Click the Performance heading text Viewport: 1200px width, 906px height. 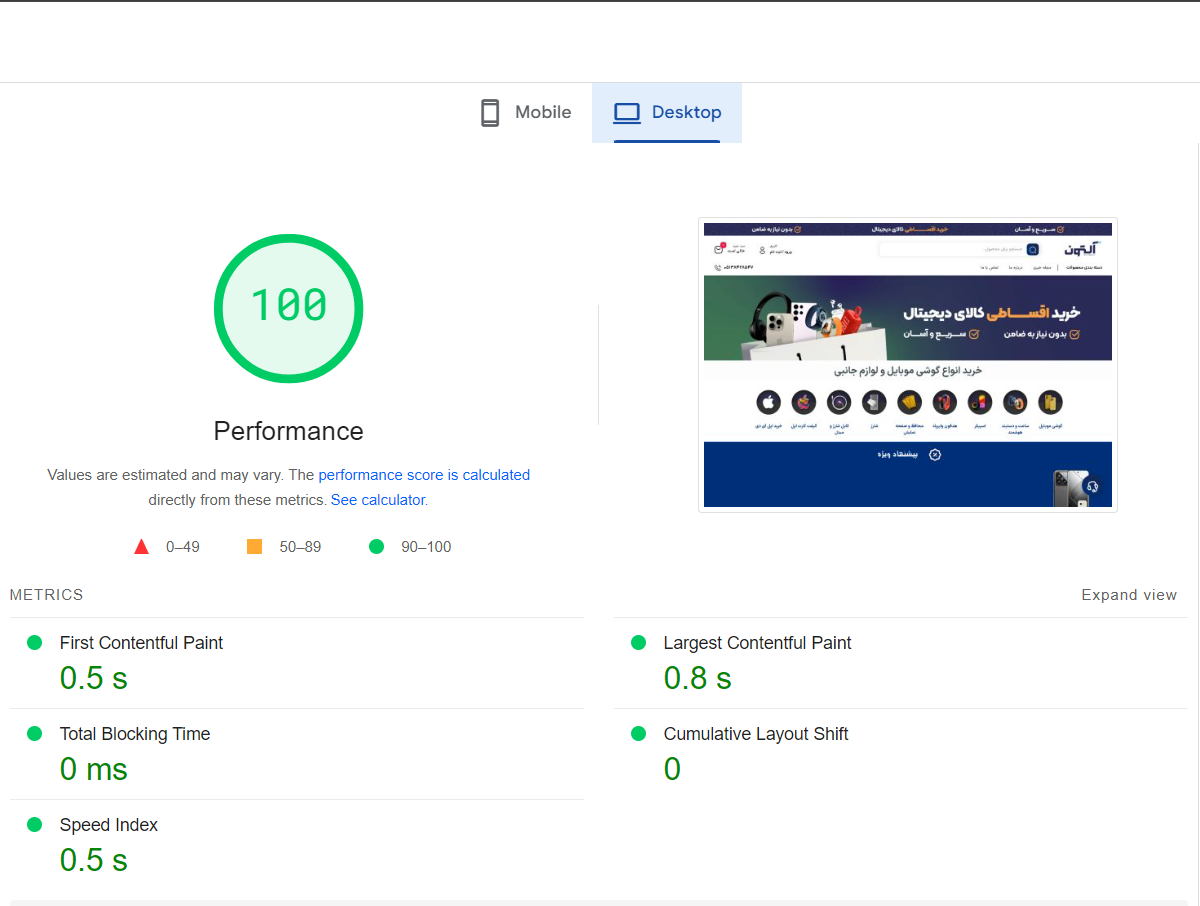pyautogui.click(x=288, y=431)
